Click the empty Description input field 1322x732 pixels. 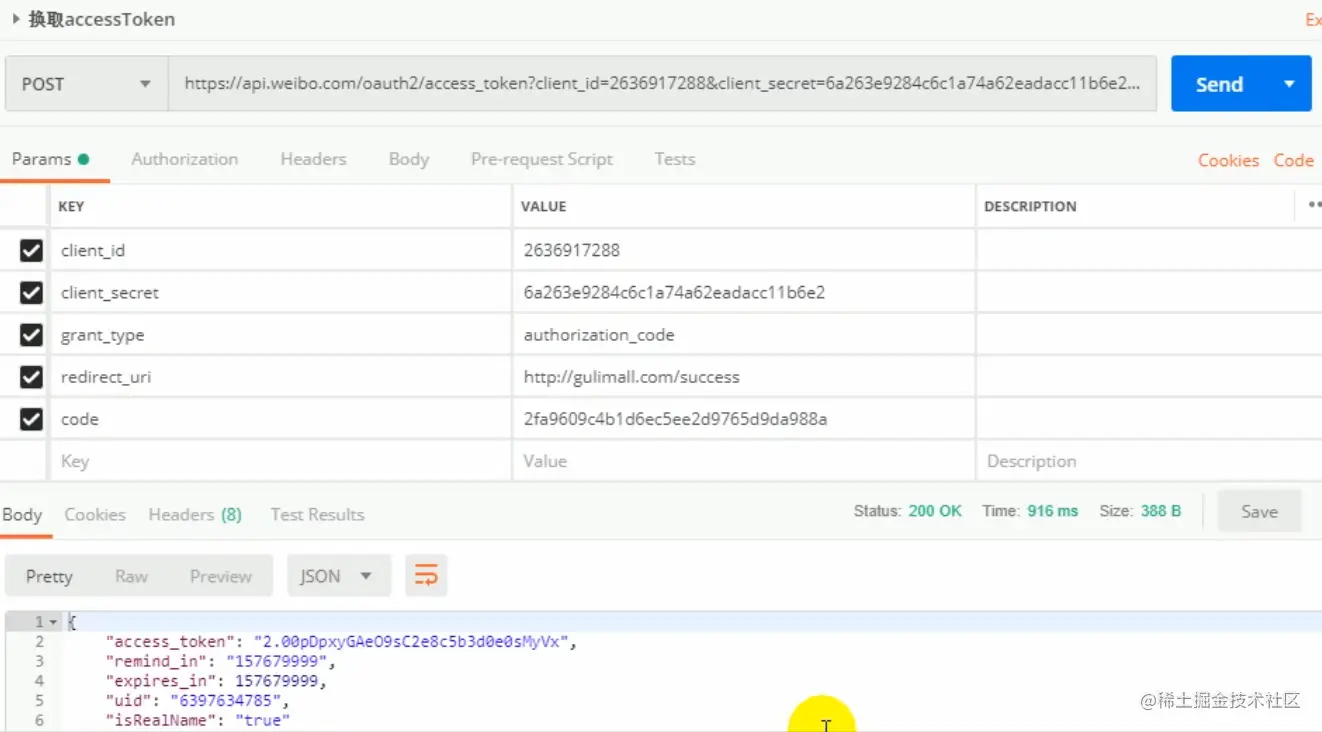1149,461
